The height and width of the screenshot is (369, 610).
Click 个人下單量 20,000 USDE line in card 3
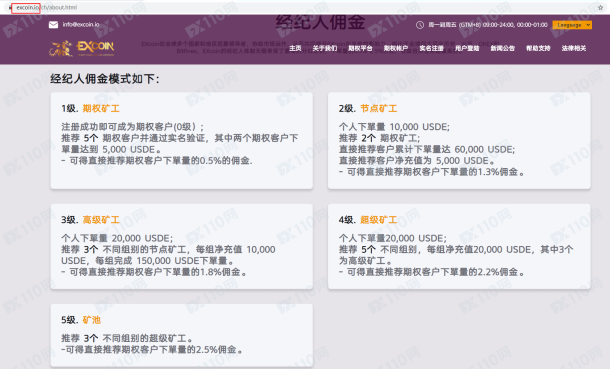point(117,238)
